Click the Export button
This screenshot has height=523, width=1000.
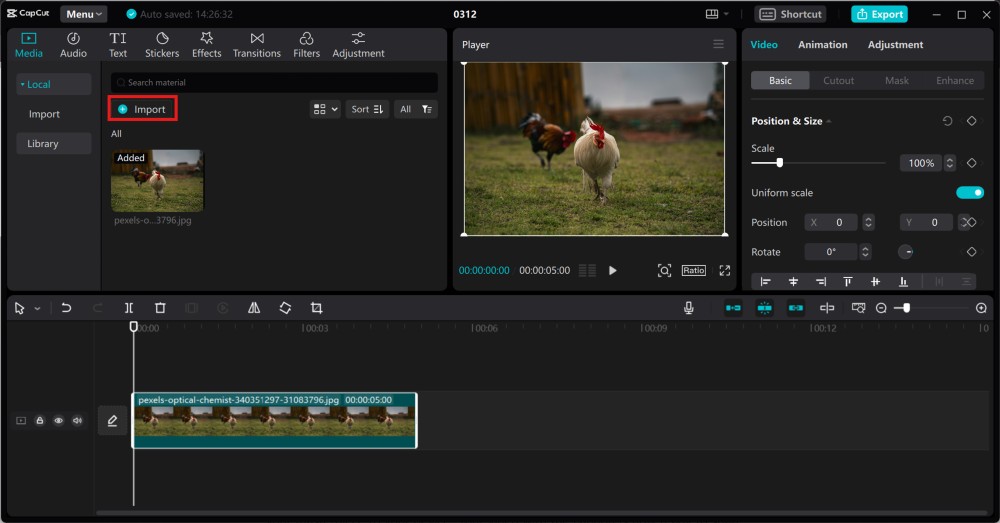point(879,14)
